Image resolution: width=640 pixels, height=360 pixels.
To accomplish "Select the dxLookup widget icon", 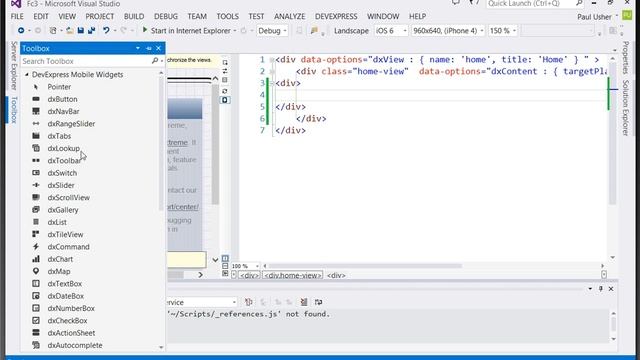I will click(36, 148).
